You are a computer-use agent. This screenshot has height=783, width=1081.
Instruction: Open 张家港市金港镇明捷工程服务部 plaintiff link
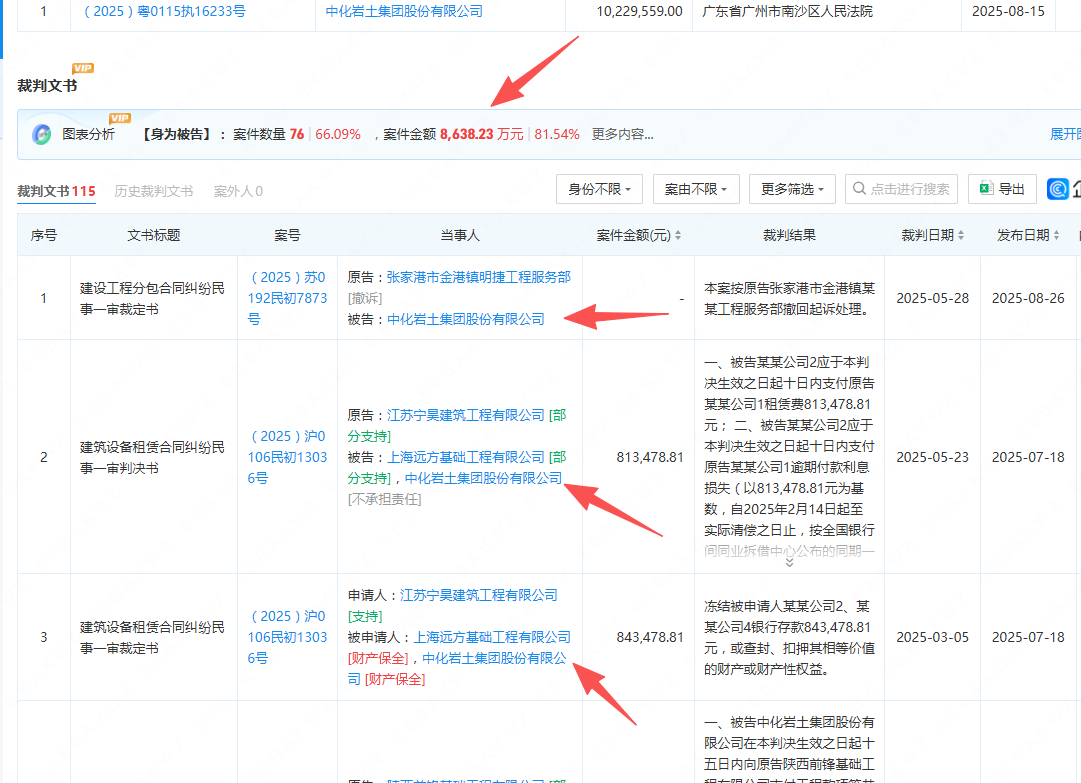tap(478, 277)
